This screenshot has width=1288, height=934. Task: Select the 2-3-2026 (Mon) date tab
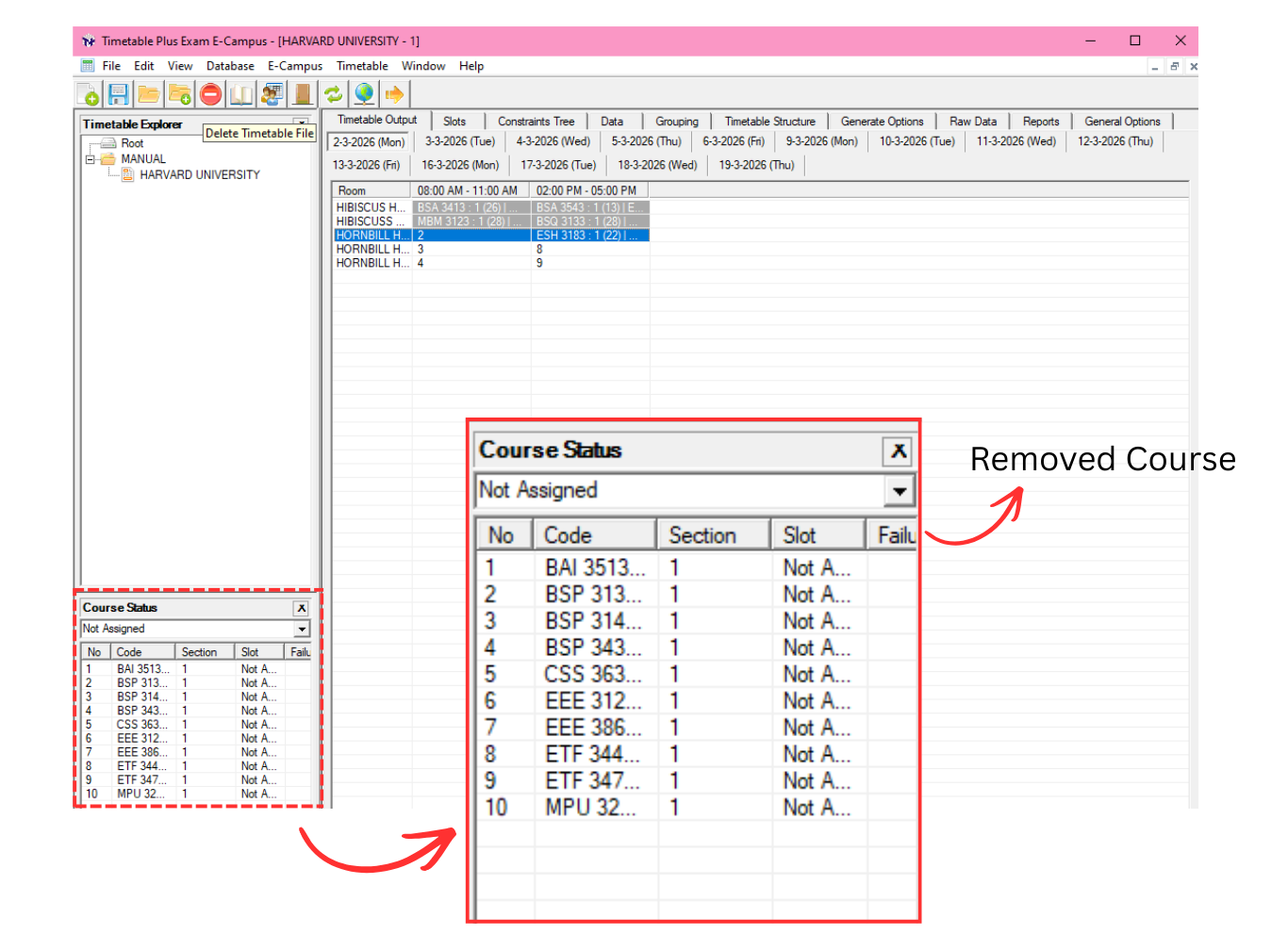coord(369,142)
